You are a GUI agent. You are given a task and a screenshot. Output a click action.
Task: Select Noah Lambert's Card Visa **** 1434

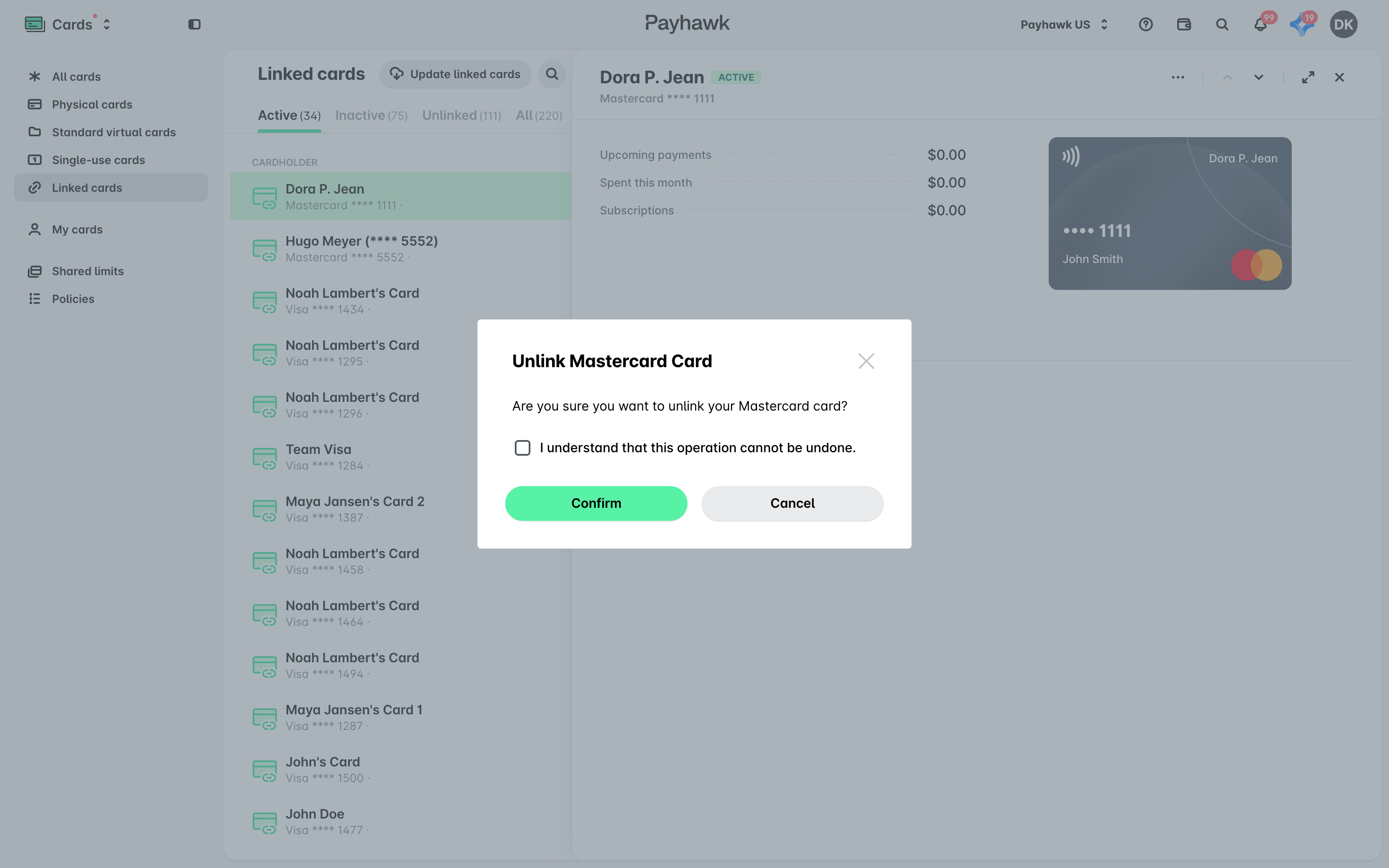pyautogui.click(x=401, y=301)
